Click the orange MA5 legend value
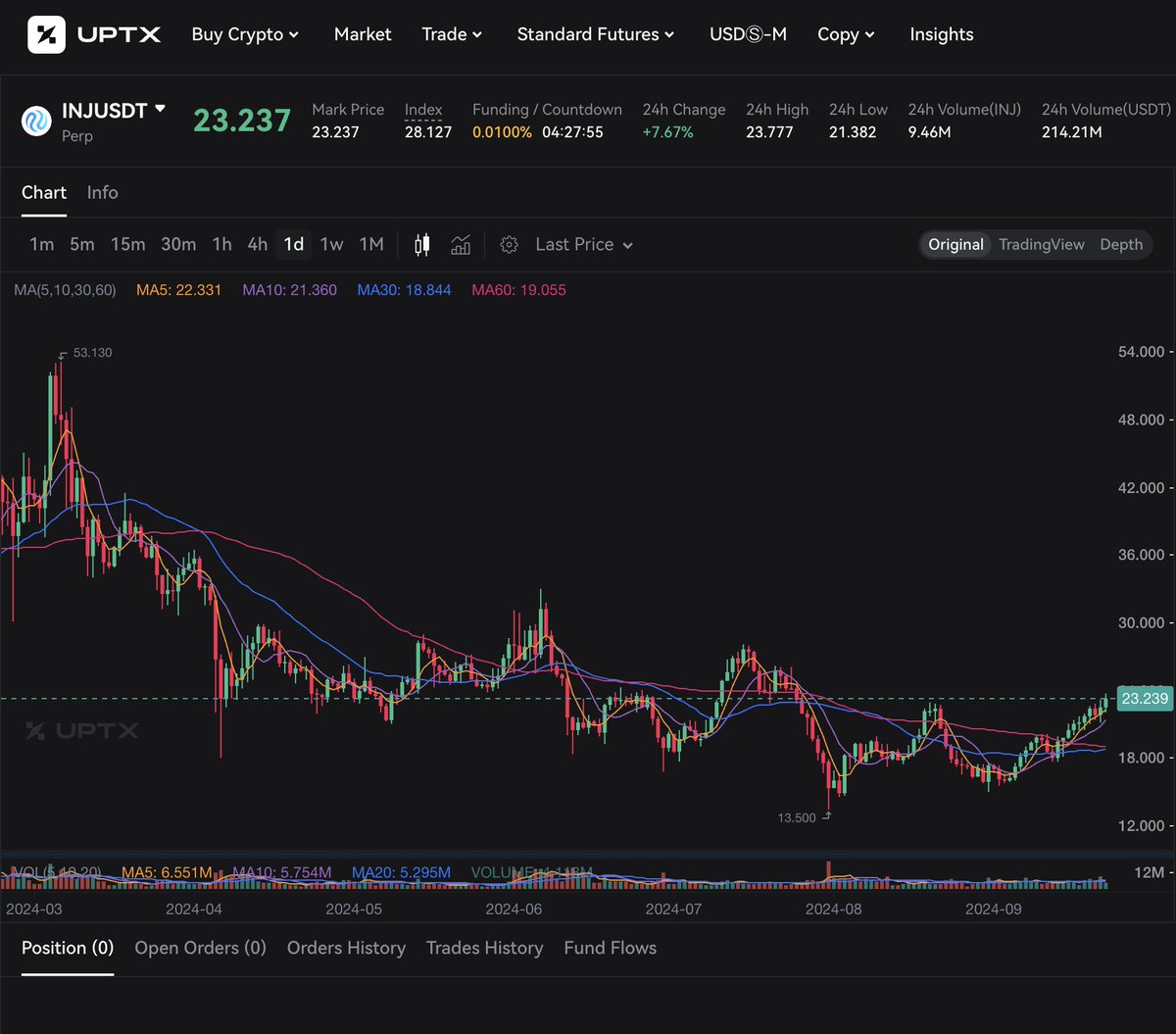The height and width of the screenshot is (1034, 1176). 178,290
